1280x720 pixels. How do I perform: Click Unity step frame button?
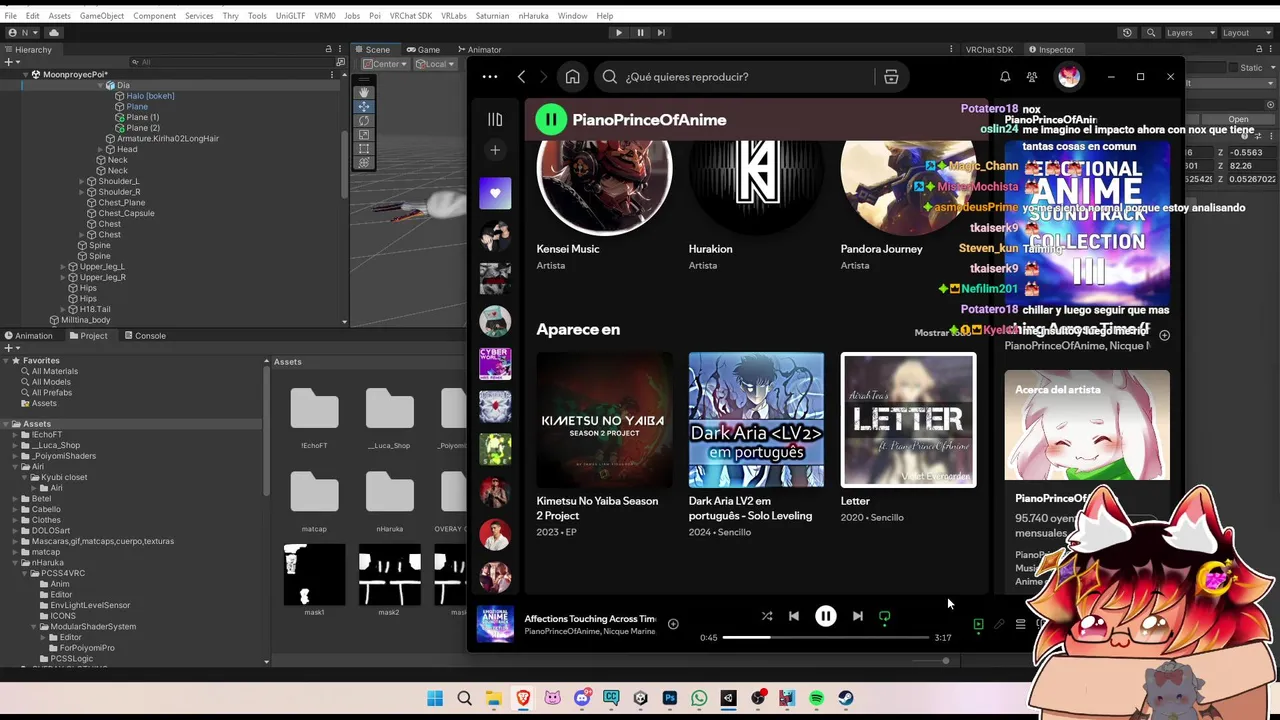tap(661, 32)
